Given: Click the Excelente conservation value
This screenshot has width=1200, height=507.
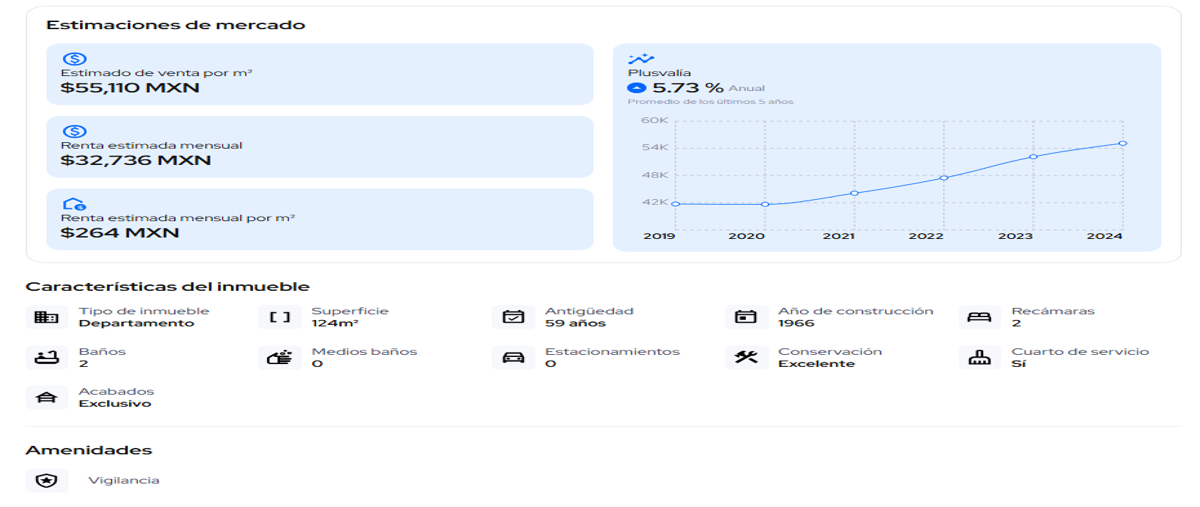Looking at the screenshot, I should click(817, 364).
